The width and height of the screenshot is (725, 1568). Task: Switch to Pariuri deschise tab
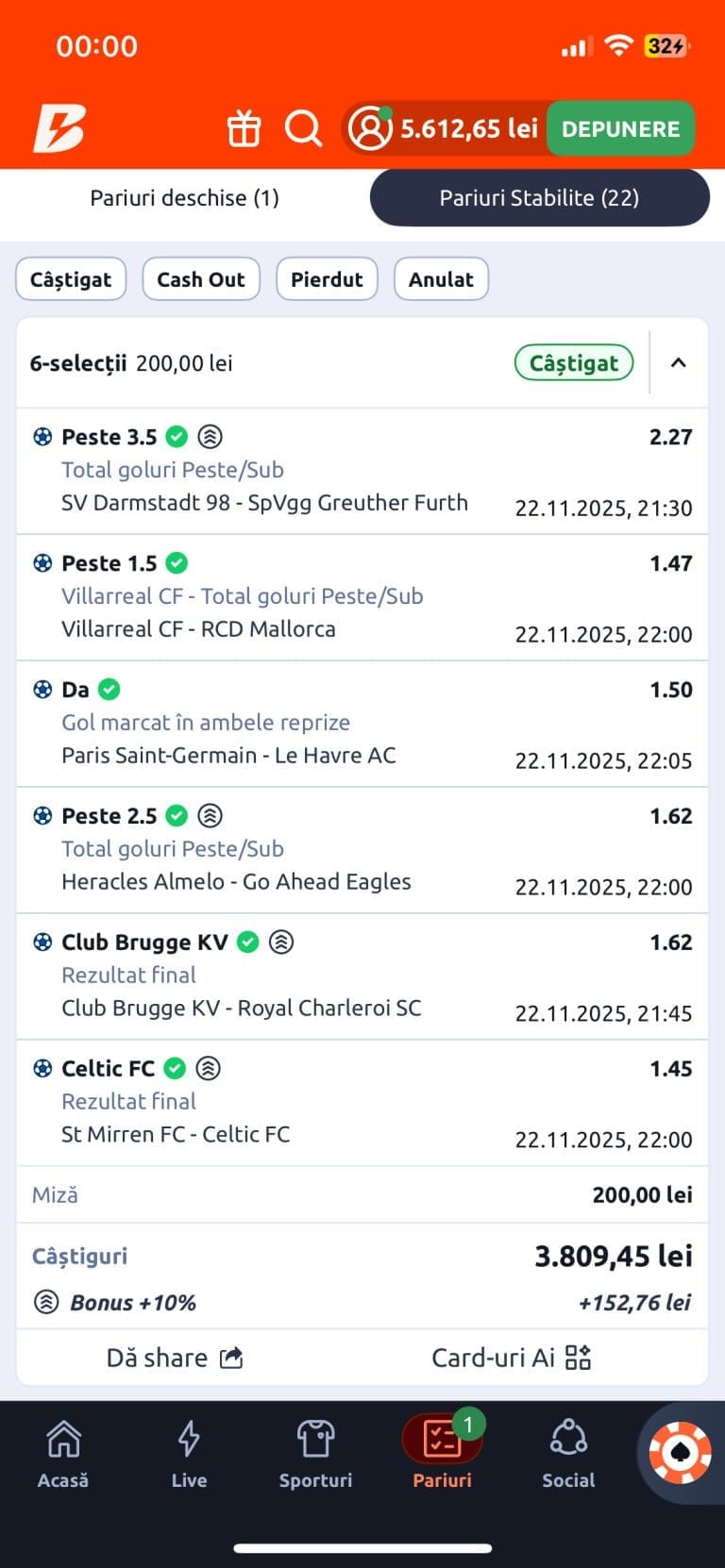(x=185, y=198)
